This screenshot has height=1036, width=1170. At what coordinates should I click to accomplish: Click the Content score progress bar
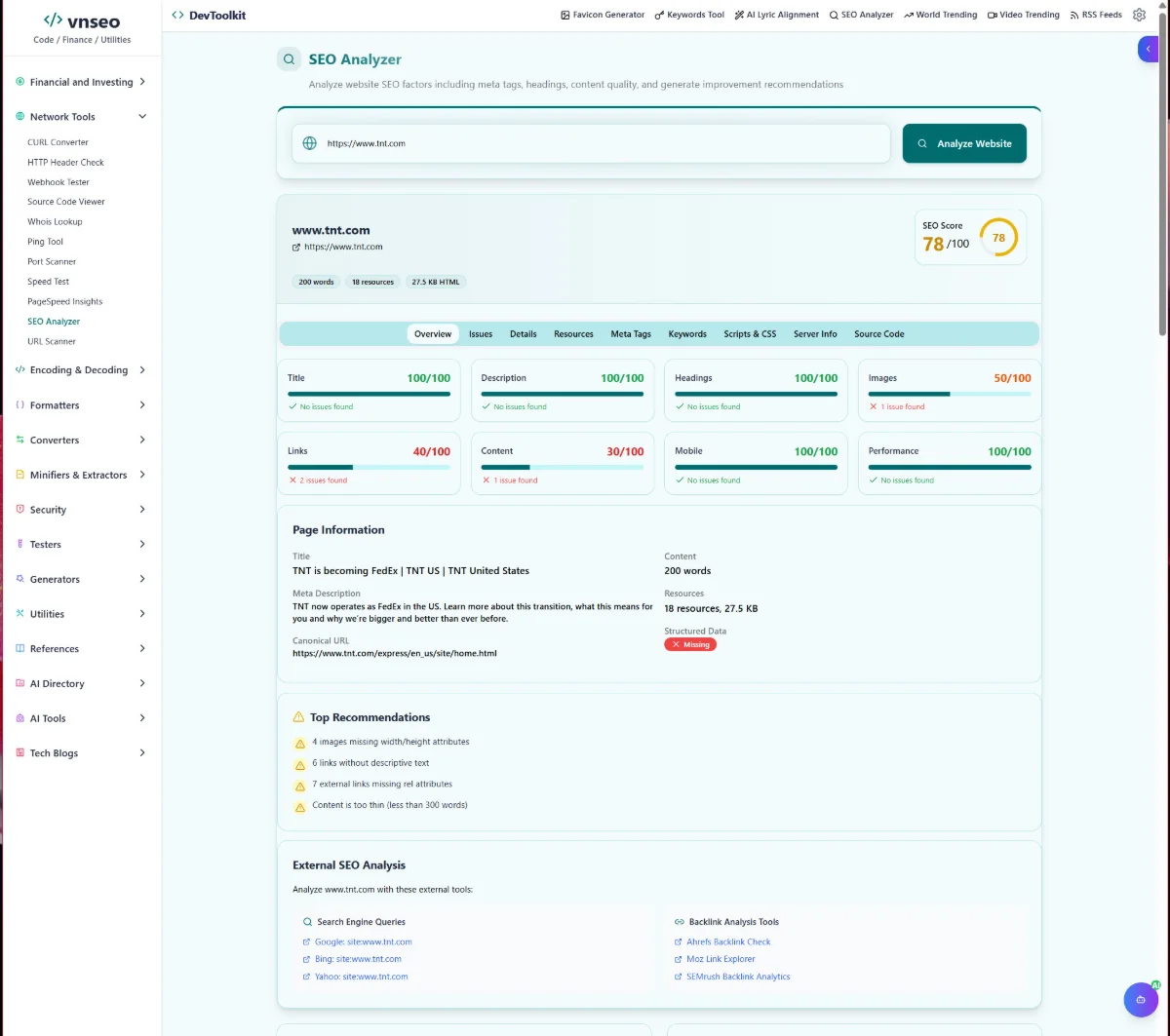[562, 465]
